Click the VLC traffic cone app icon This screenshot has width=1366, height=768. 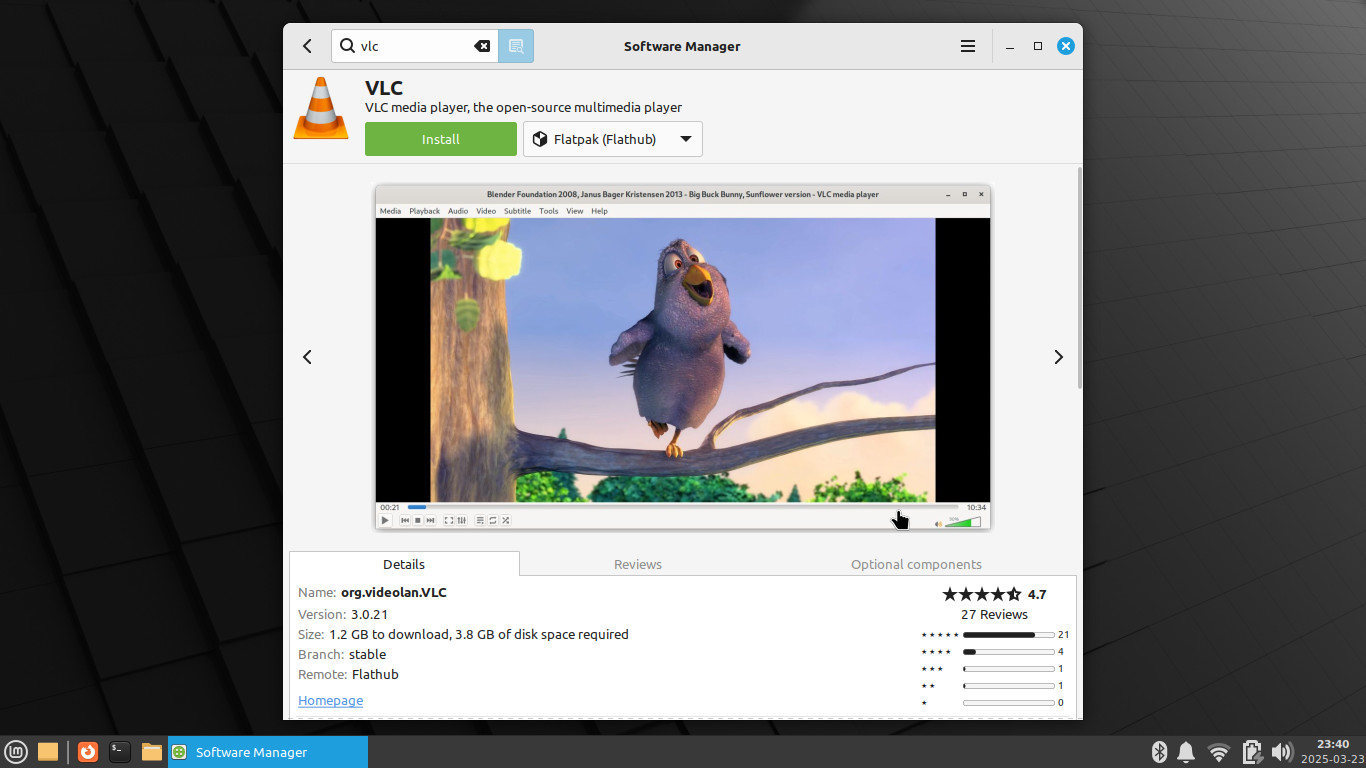click(x=321, y=108)
